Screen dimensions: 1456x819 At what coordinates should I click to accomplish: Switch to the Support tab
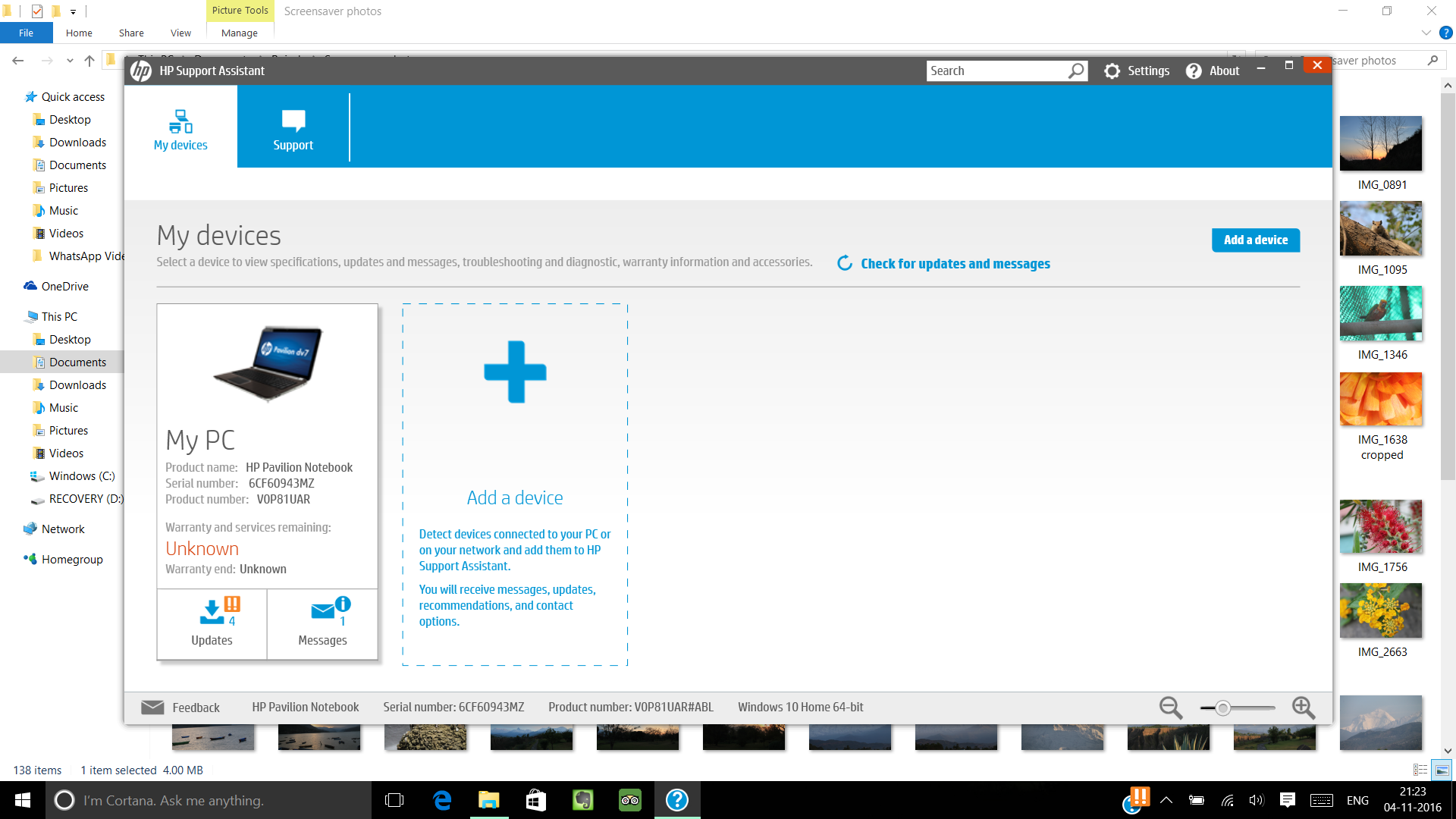293,127
